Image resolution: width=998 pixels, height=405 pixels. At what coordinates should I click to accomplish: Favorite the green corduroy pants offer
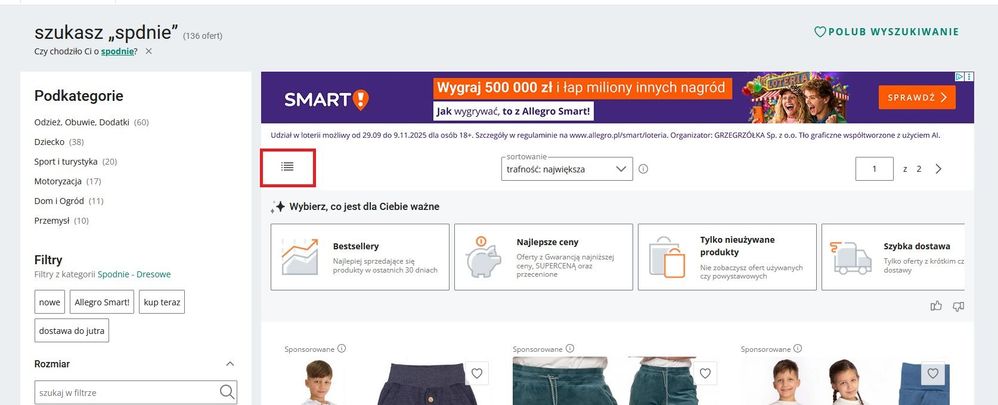(x=705, y=374)
